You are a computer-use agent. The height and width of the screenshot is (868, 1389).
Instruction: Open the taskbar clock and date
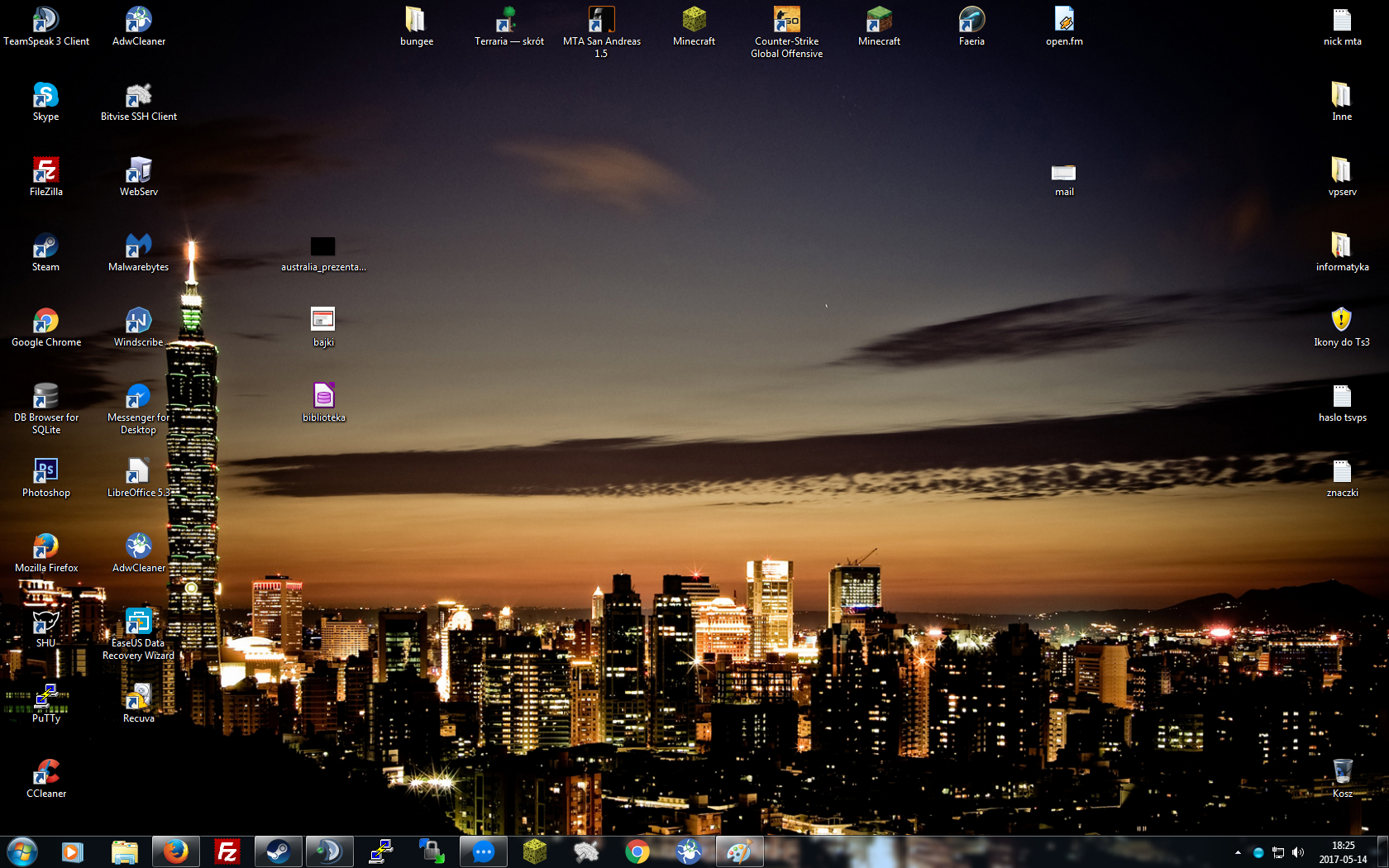(1343, 852)
